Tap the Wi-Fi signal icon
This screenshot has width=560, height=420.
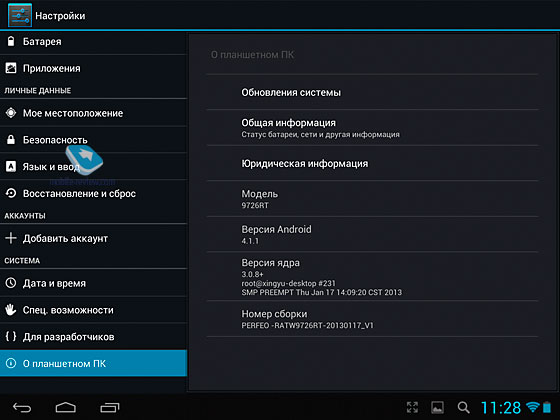coord(533,407)
